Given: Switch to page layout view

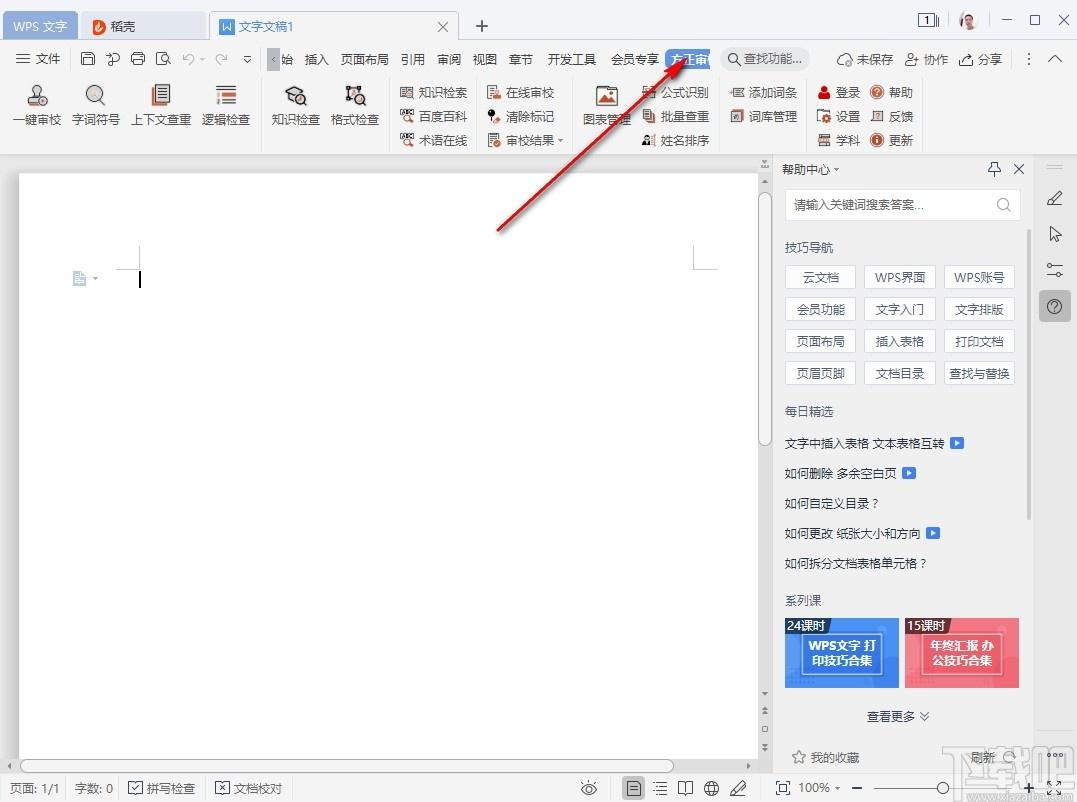Looking at the screenshot, I should [x=633, y=788].
